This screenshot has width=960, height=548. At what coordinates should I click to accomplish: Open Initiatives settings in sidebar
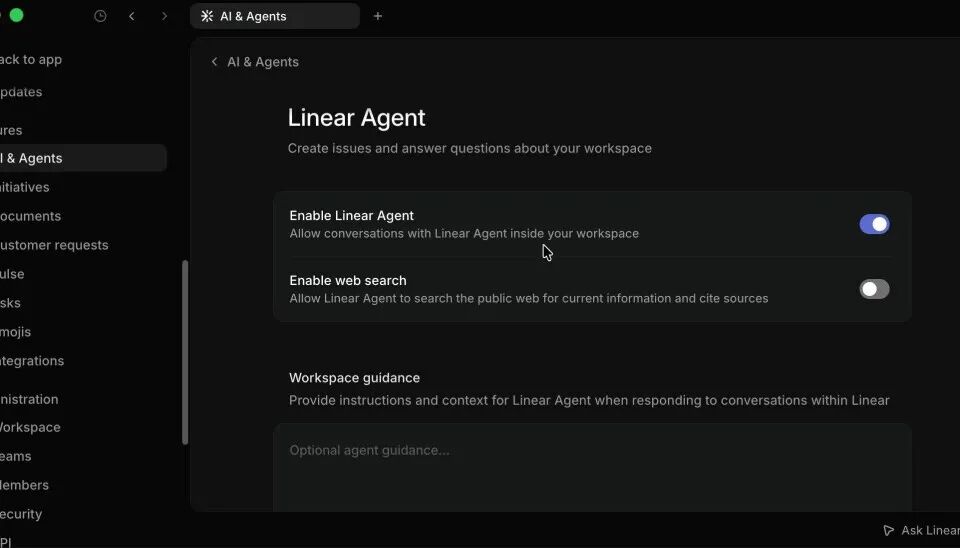click(24, 187)
